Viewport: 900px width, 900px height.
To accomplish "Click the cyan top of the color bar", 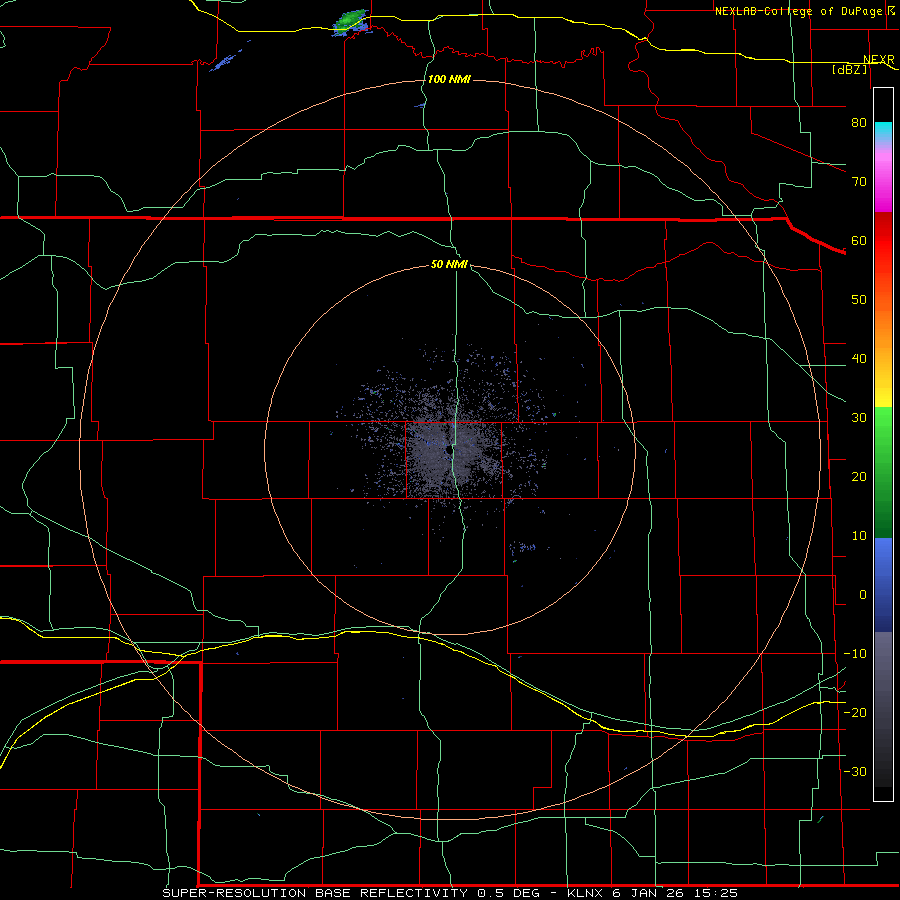I will pos(883,129).
